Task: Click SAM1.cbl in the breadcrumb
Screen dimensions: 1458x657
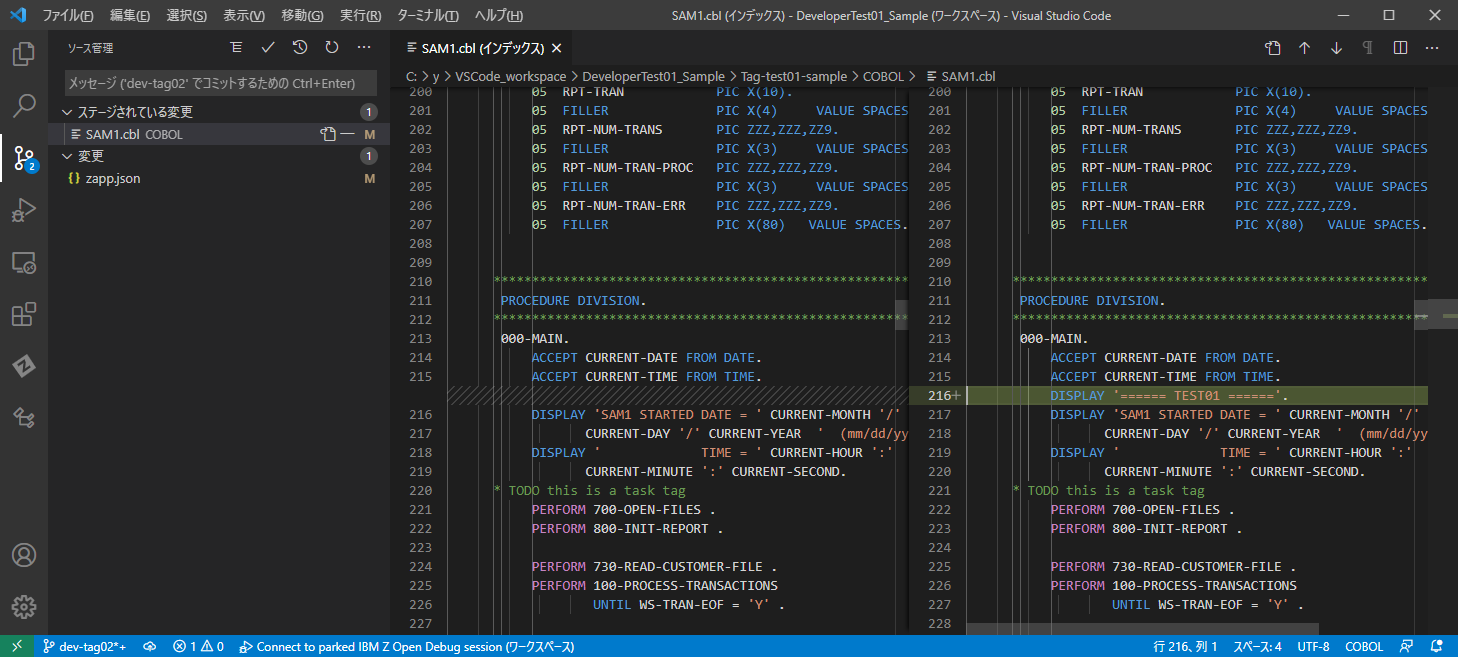Action: (968, 76)
